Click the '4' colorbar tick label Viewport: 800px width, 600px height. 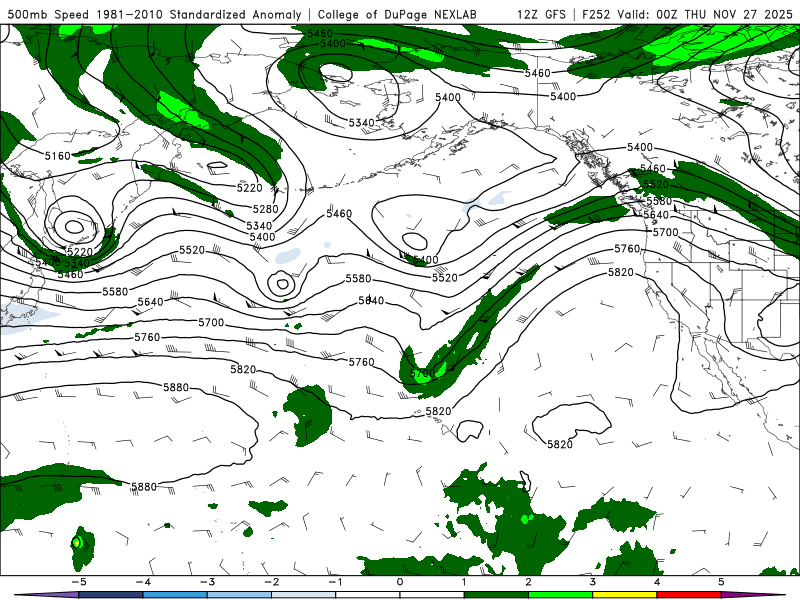pyautogui.click(x=657, y=582)
